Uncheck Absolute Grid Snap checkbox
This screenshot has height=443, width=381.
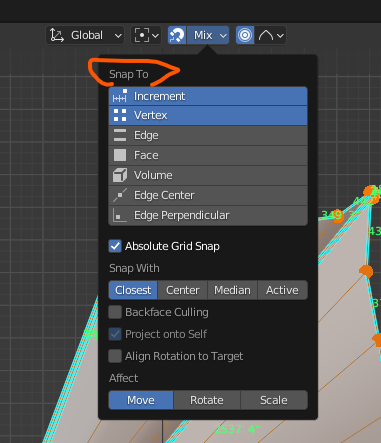coord(115,246)
